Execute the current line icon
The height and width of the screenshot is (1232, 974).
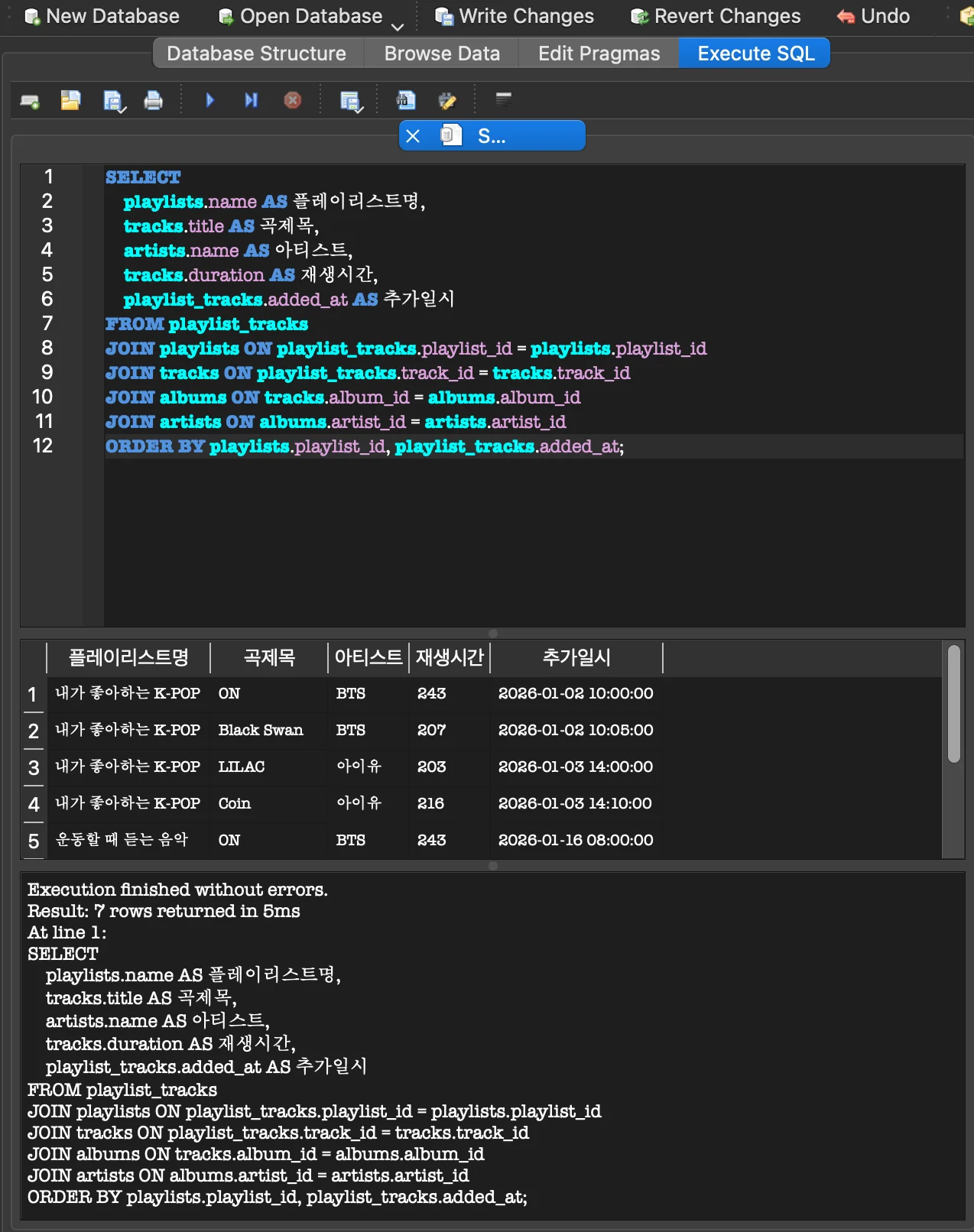click(x=251, y=100)
